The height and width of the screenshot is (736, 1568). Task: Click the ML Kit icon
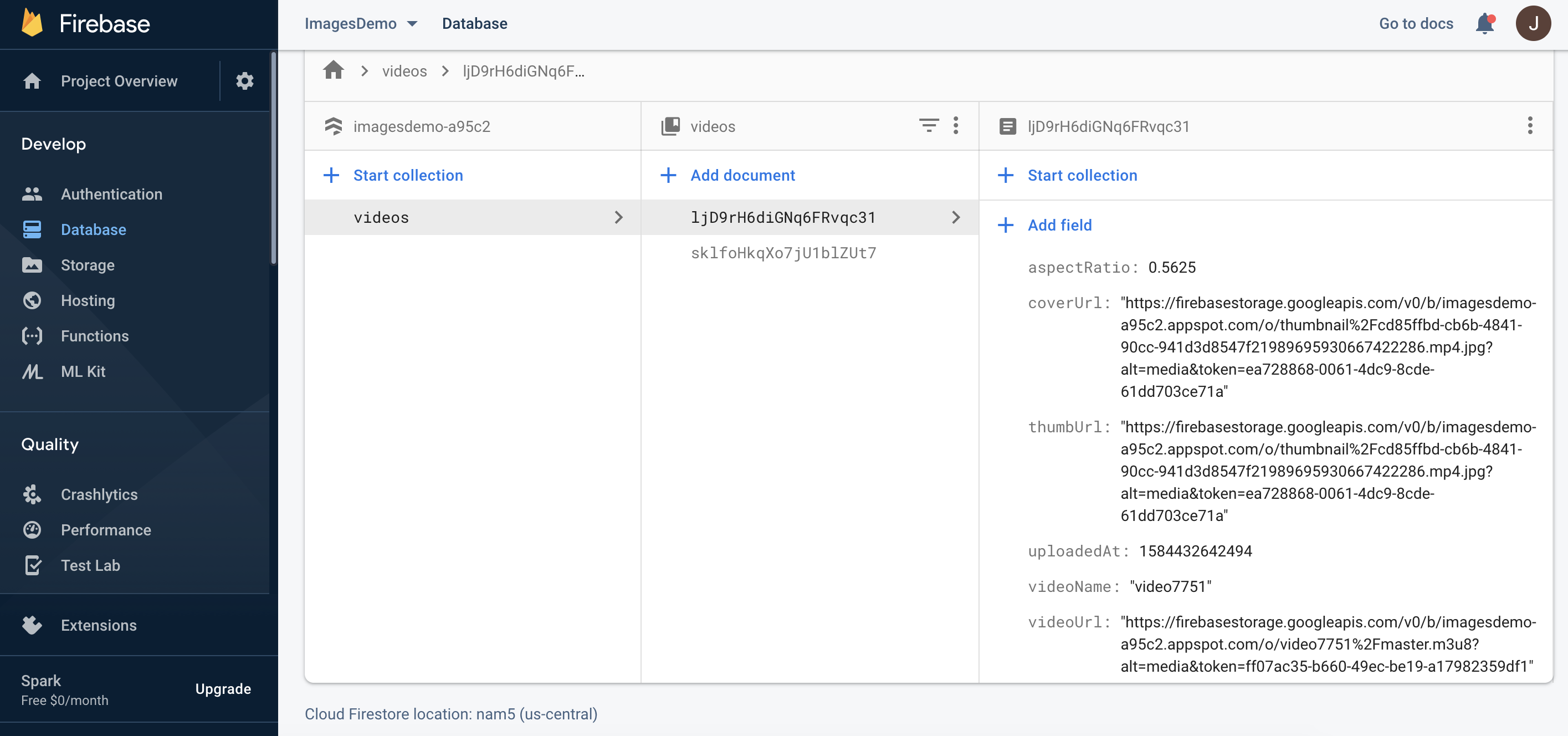(x=32, y=371)
